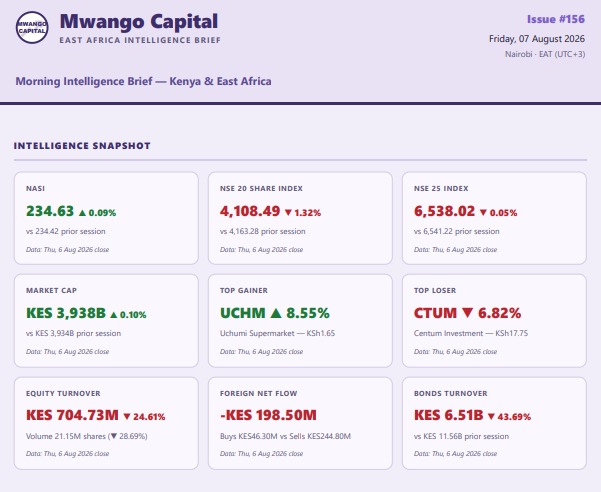Click the up arrow beside Market Cap 0.10%
601x492 pixels.
(113, 315)
